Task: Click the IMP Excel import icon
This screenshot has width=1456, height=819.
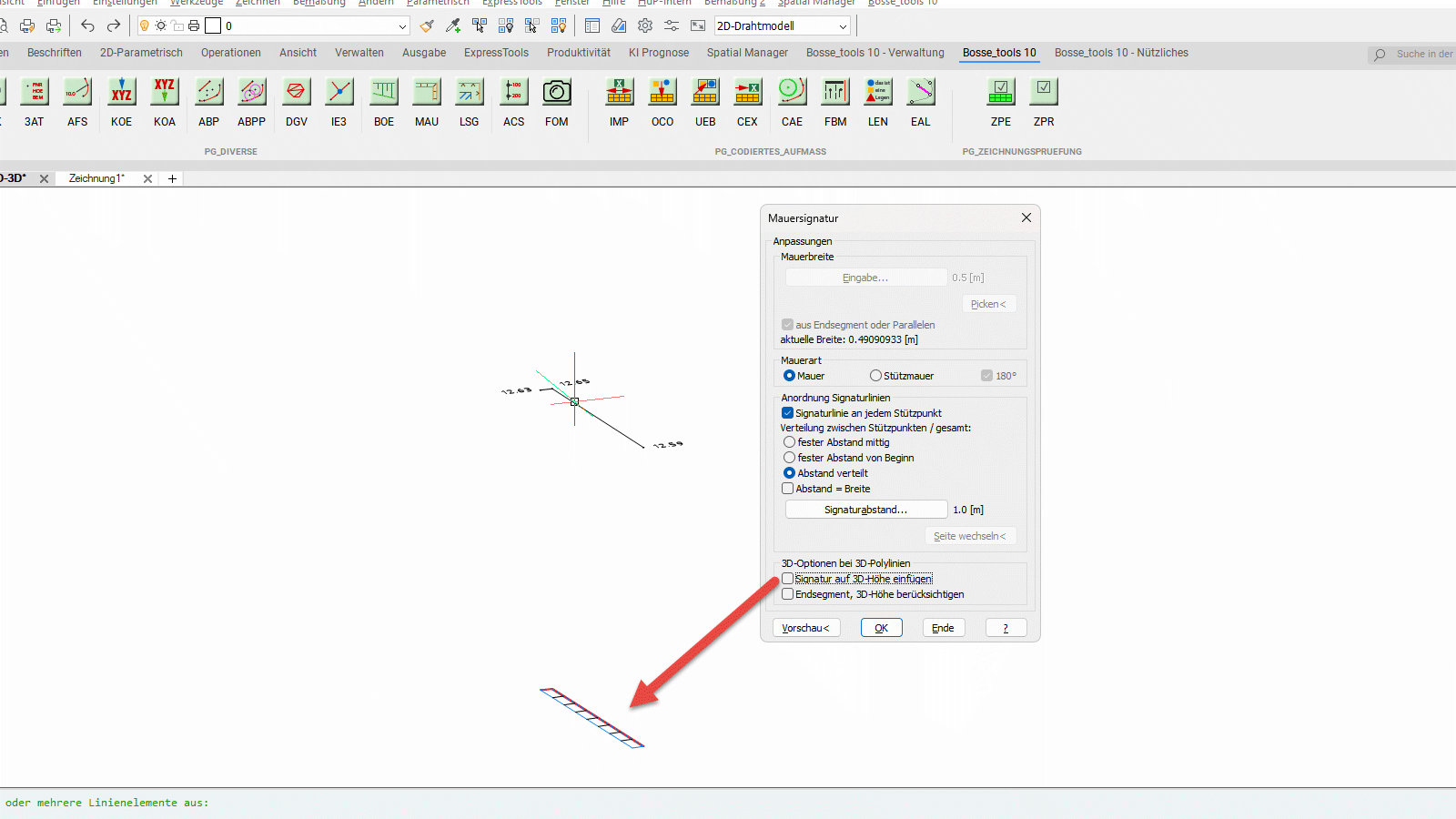Action: 619,92
